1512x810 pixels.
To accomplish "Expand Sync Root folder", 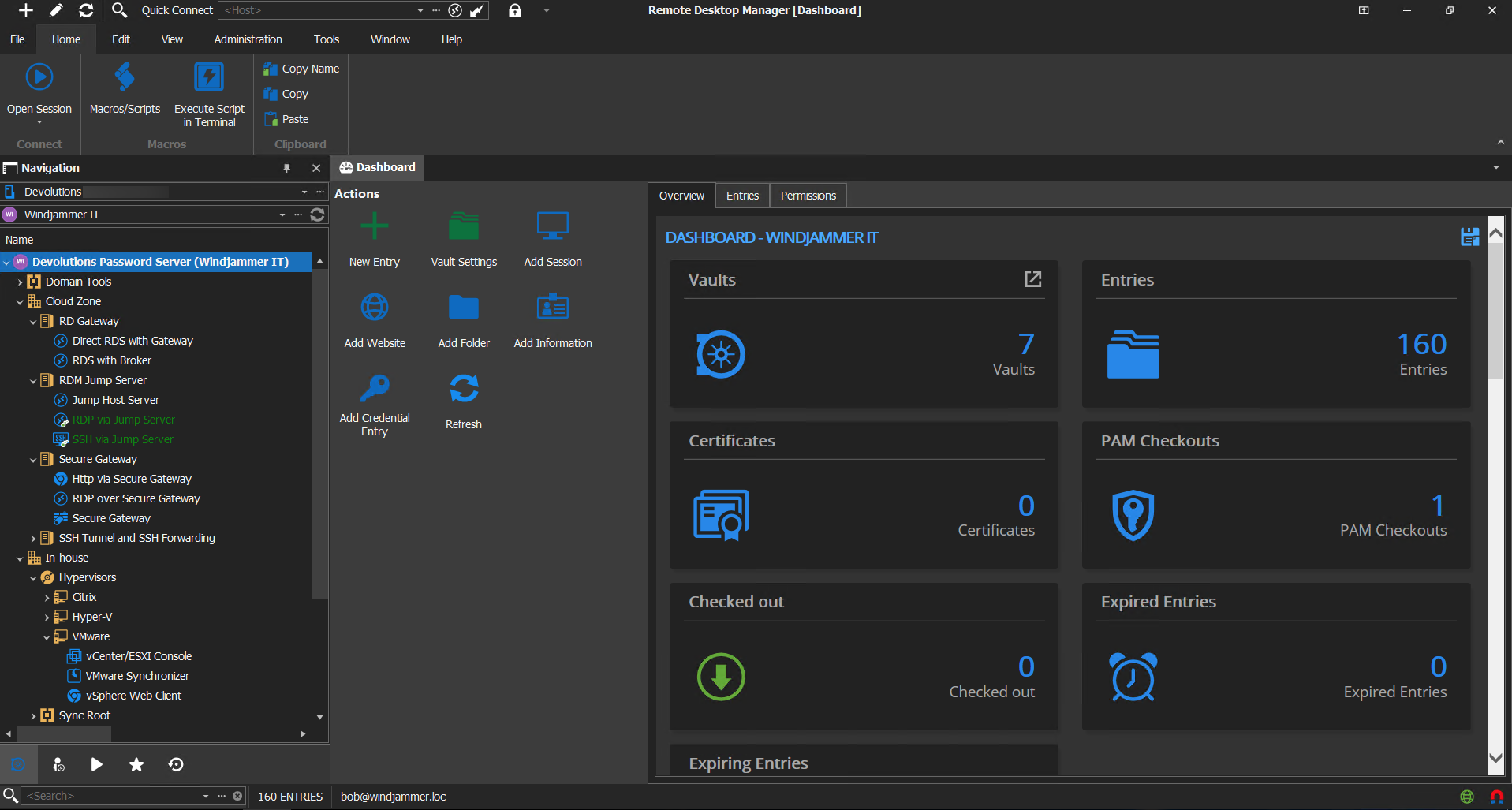I will tap(33, 716).
